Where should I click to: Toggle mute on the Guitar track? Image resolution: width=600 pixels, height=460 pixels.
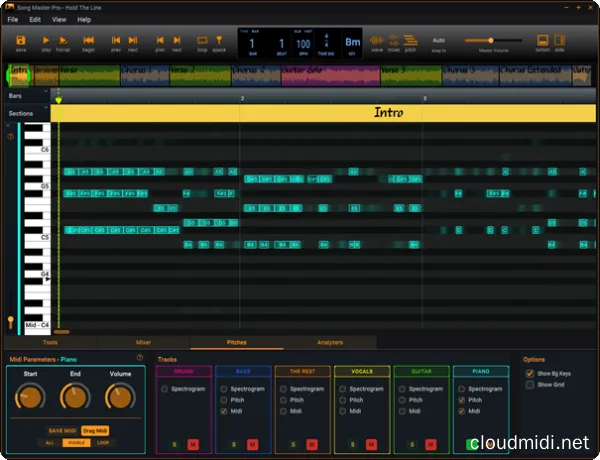tap(430, 444)
